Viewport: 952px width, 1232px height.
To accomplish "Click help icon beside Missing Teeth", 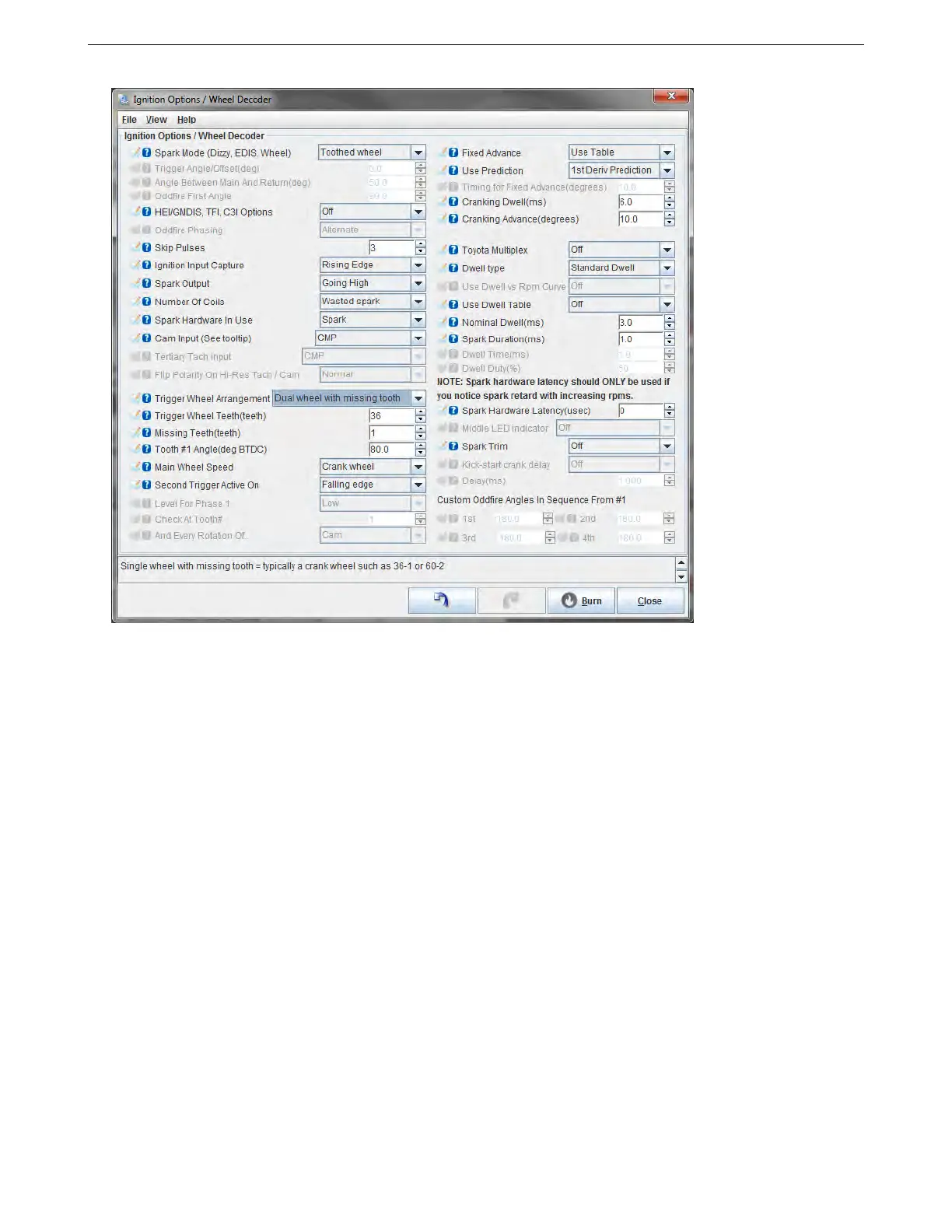I will coord(146,433).
